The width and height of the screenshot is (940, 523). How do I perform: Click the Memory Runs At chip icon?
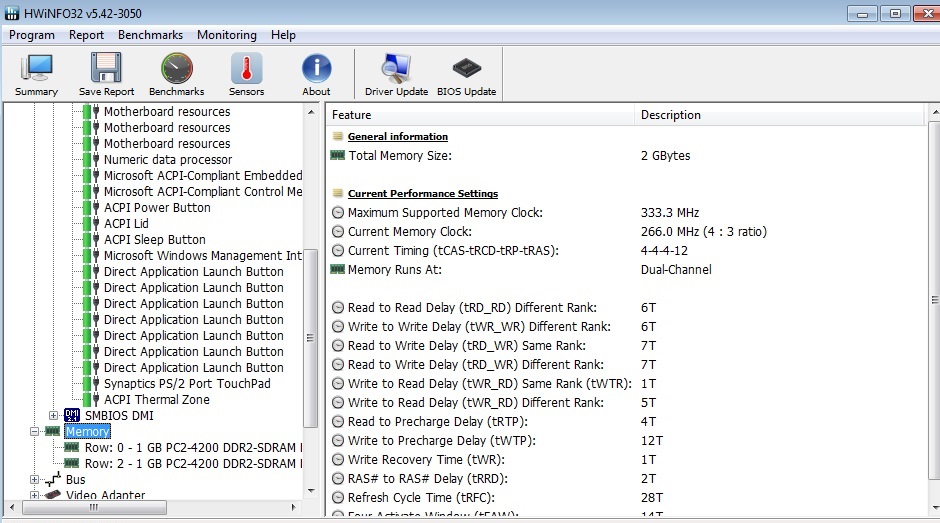coord(338,269)
